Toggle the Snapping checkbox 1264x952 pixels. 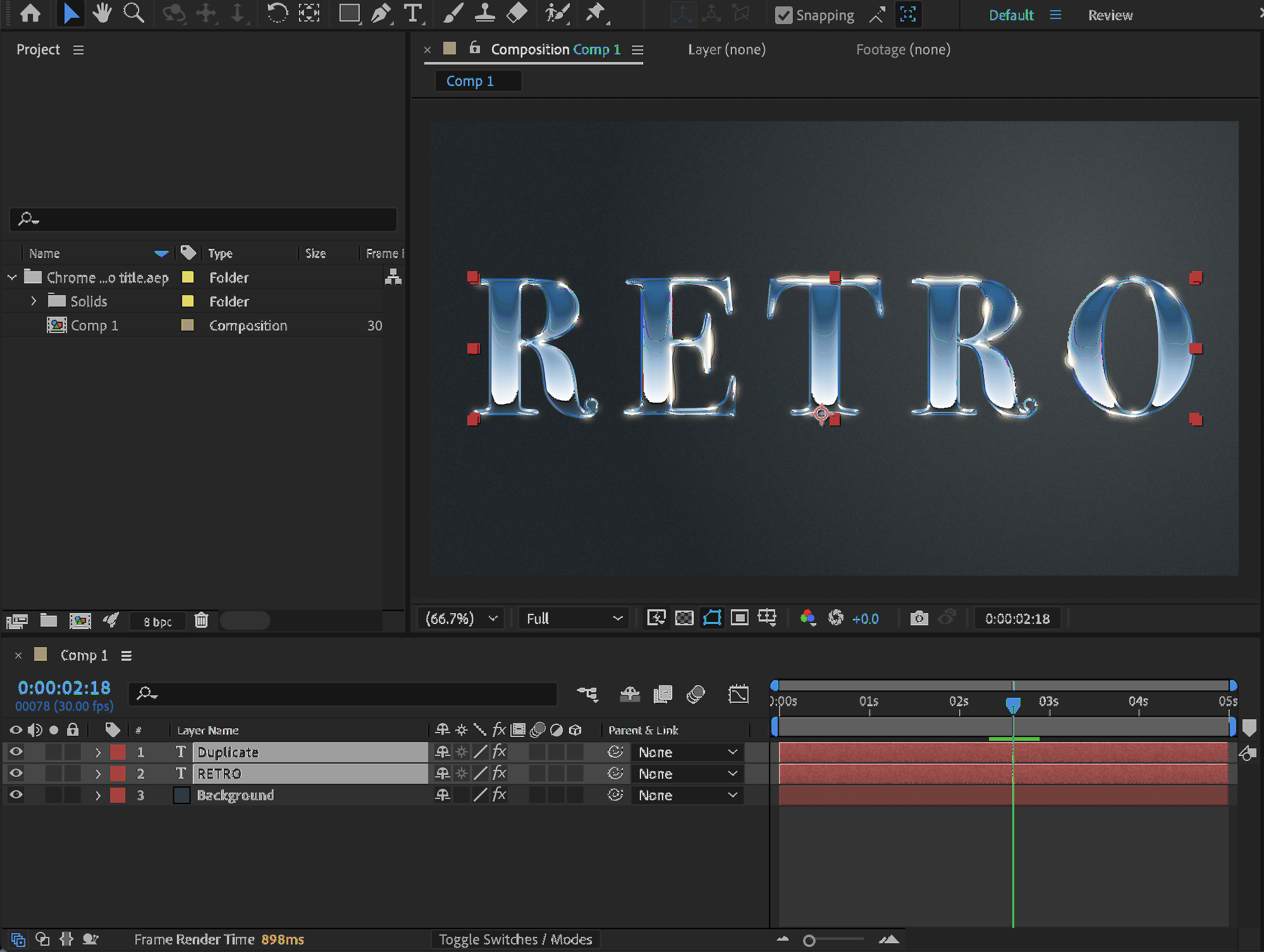coord(783,15)
